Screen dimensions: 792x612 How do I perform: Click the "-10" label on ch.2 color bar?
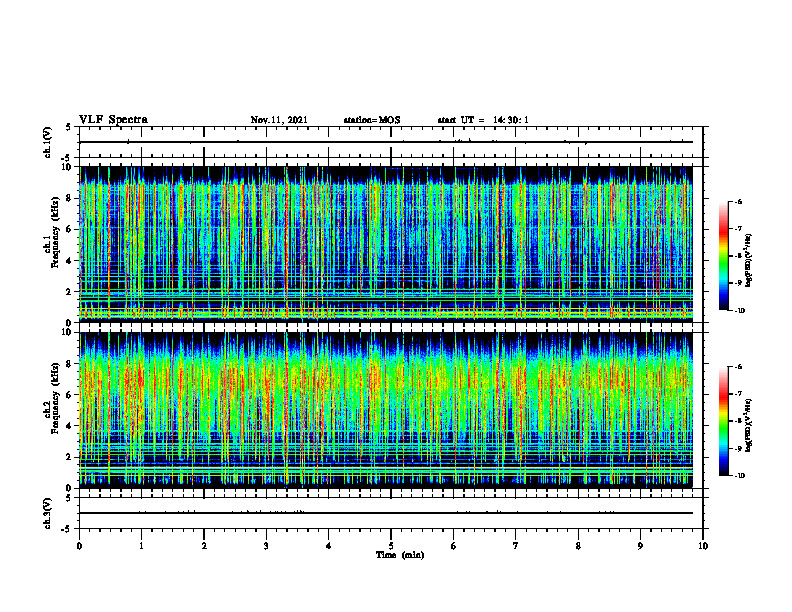pos(739,476)
